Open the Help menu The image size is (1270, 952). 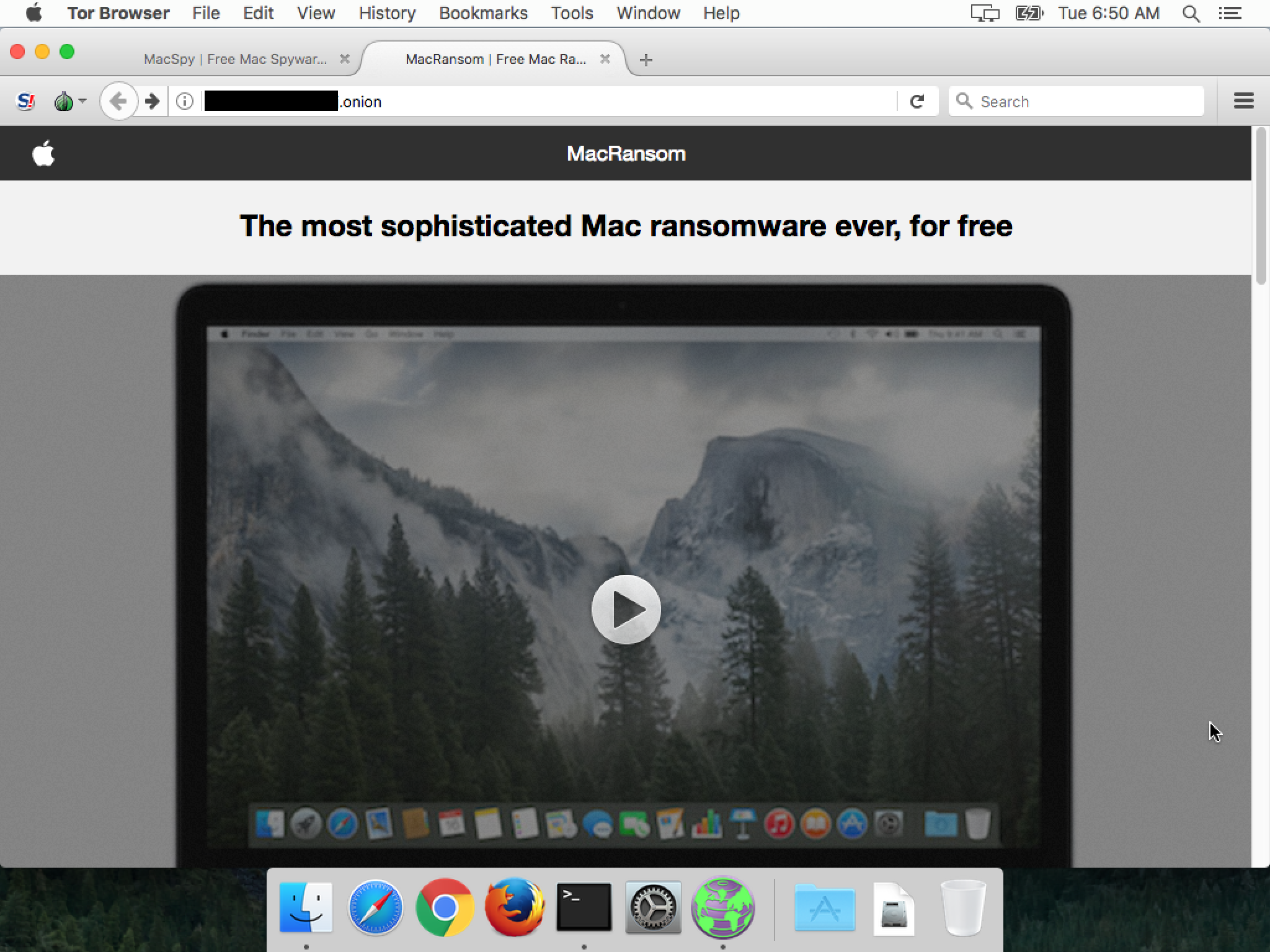click(x=721, y=13)
